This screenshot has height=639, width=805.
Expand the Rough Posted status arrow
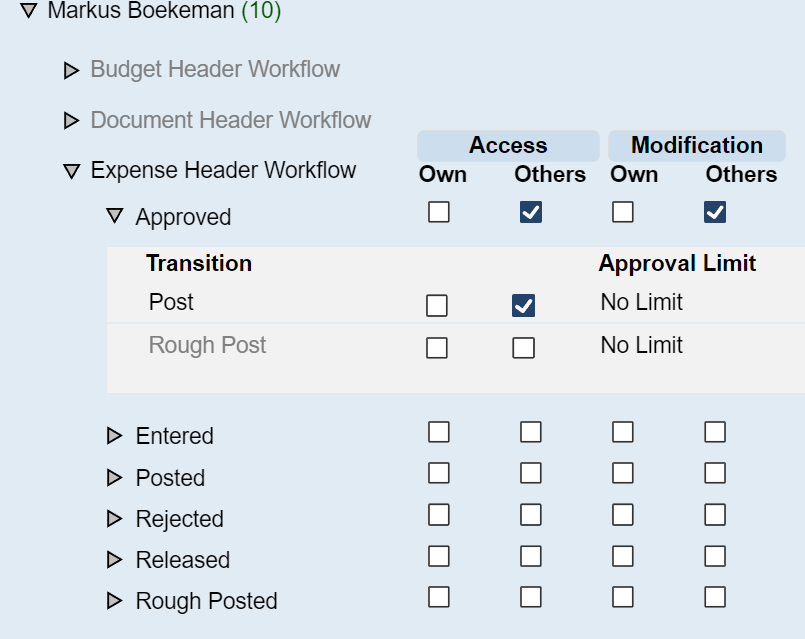(x=114, y=601)
